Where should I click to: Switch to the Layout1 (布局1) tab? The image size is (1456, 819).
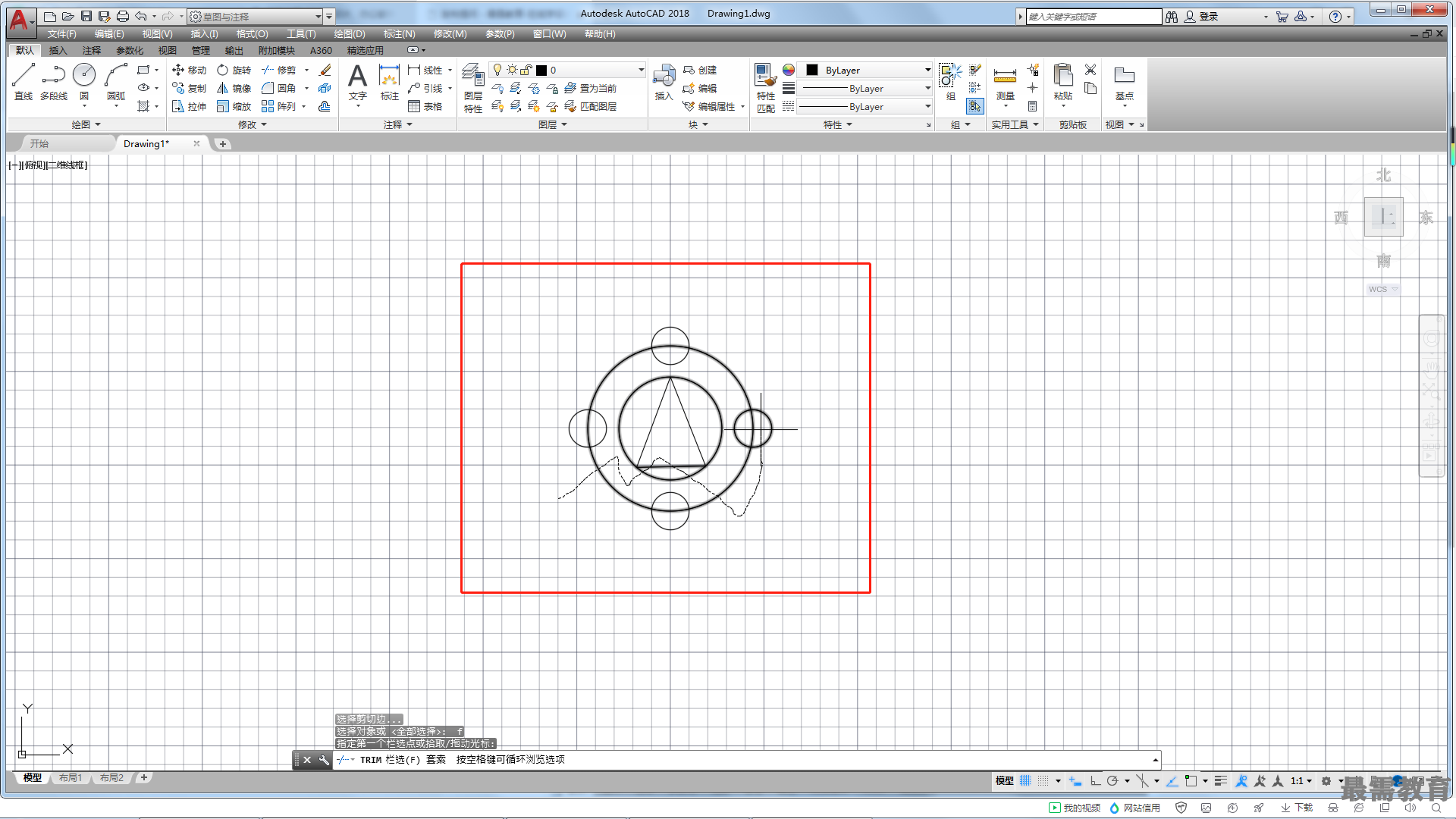[71, 777]
